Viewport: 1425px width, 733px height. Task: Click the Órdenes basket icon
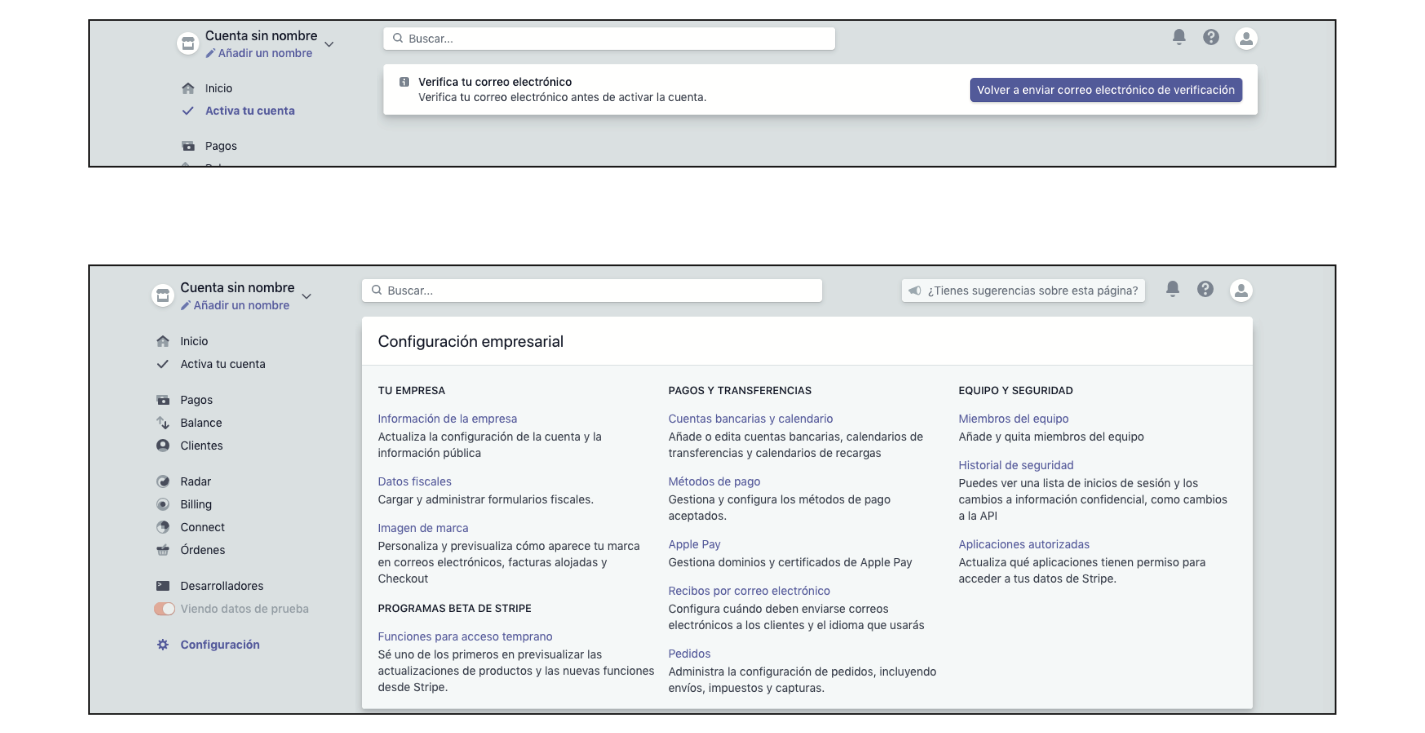162,551
